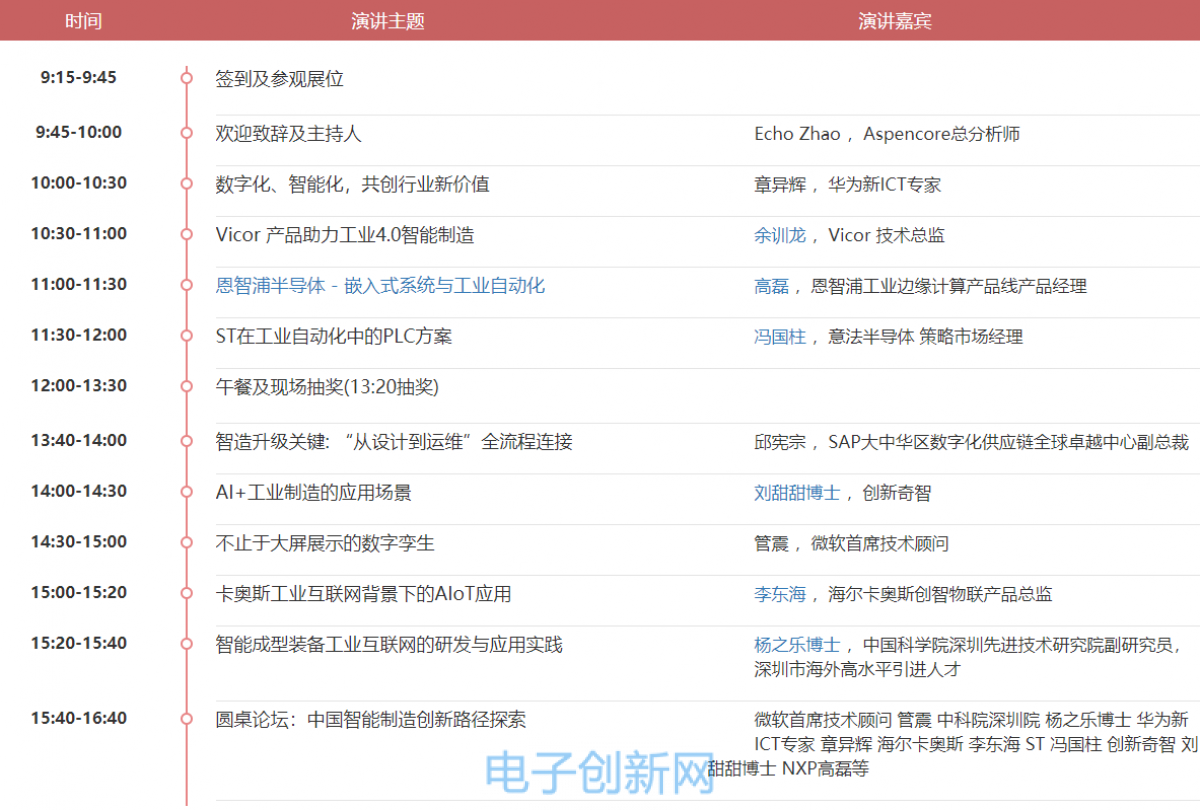Click the 15:00-15:20 time cell

[78, 592]
